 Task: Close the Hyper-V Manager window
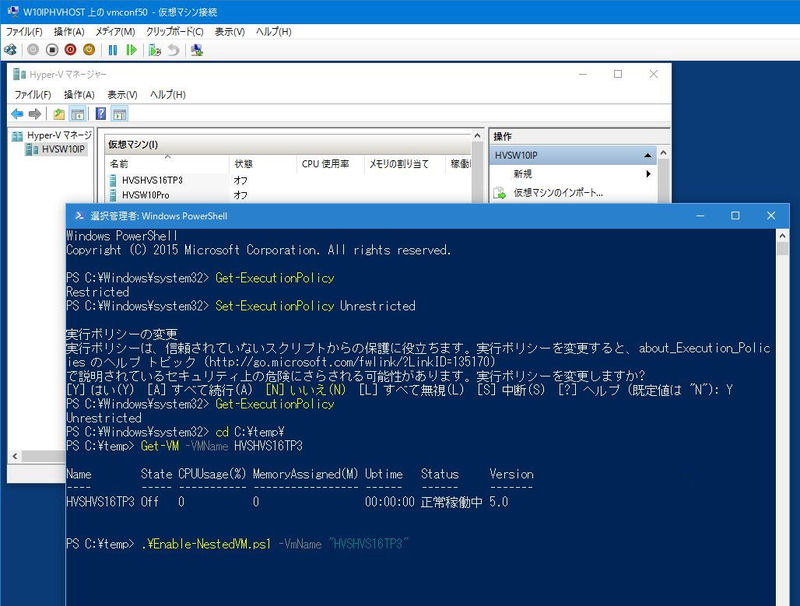point(654,74)
